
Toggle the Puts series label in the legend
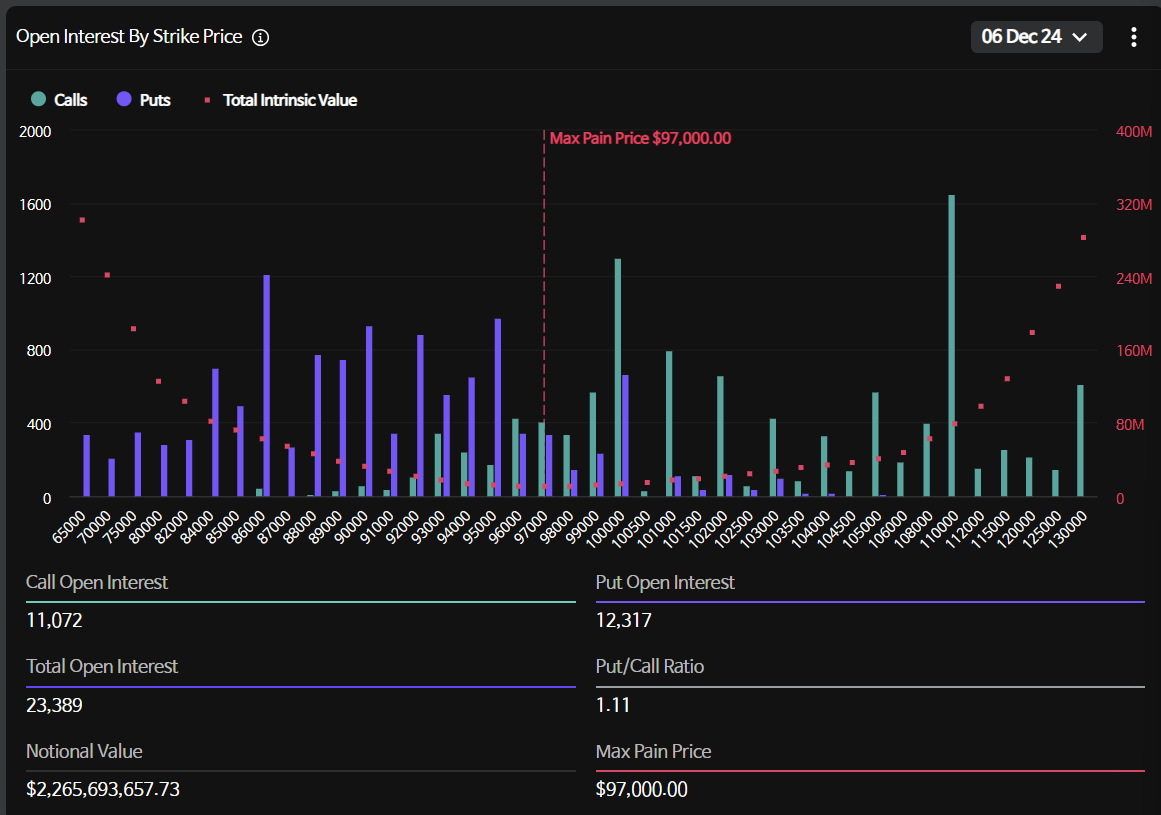pyautogui.click(x=155, y=100)
